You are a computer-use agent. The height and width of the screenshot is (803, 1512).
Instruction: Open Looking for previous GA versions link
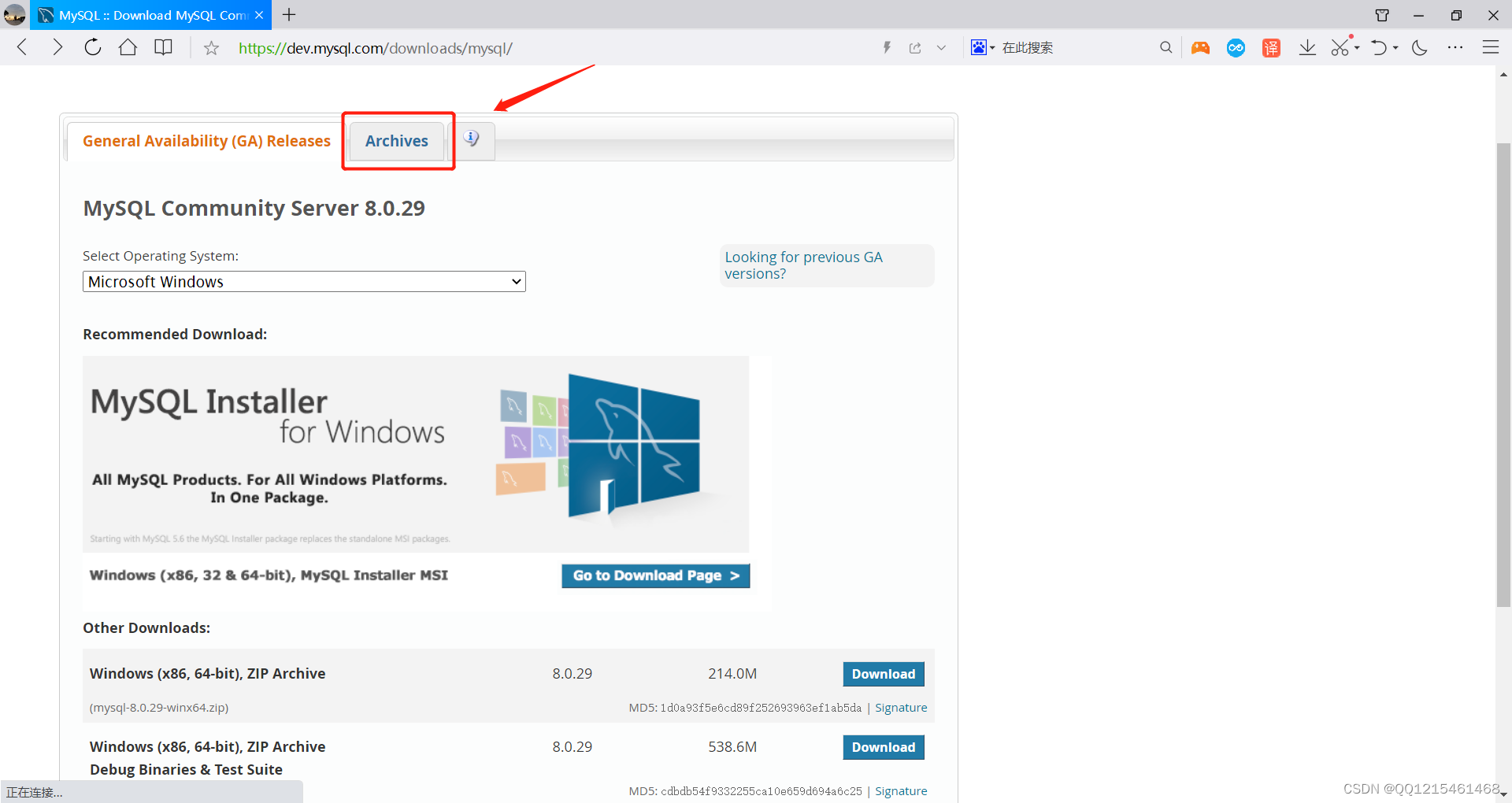tap(802, 265)
